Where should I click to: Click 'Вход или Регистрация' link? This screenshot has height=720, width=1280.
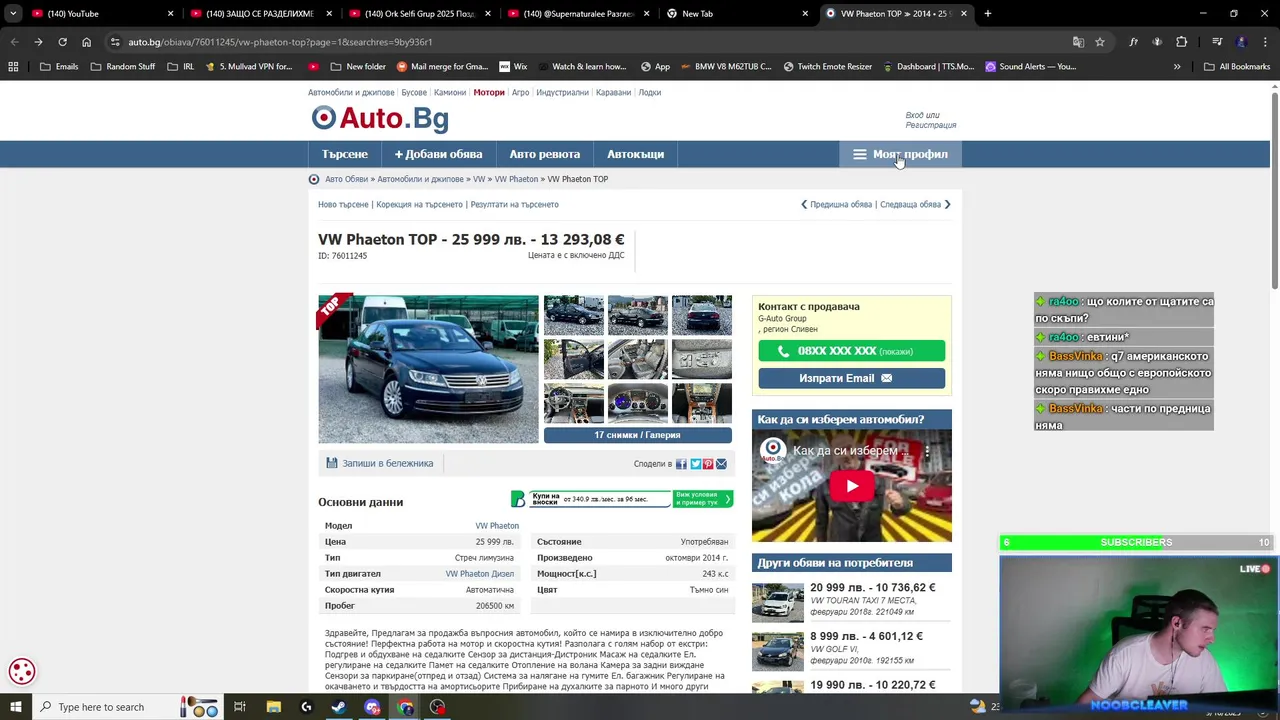(931, 120)
